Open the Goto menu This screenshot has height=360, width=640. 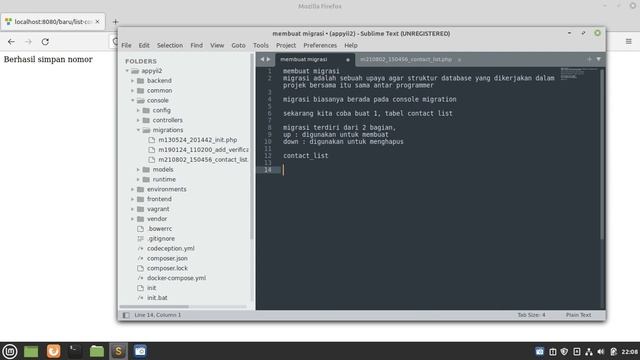click(x=238, y=45)
